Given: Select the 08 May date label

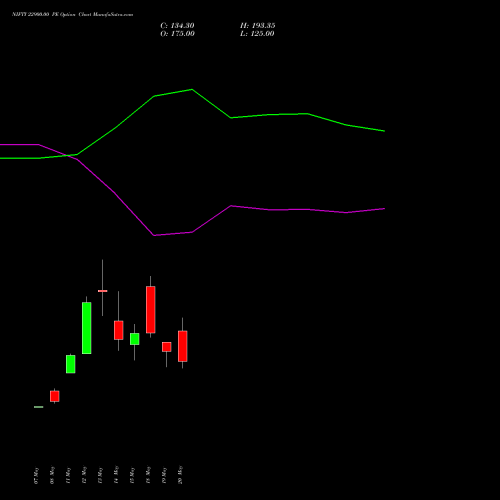Looking at the screenshot, I should [52, 475].
